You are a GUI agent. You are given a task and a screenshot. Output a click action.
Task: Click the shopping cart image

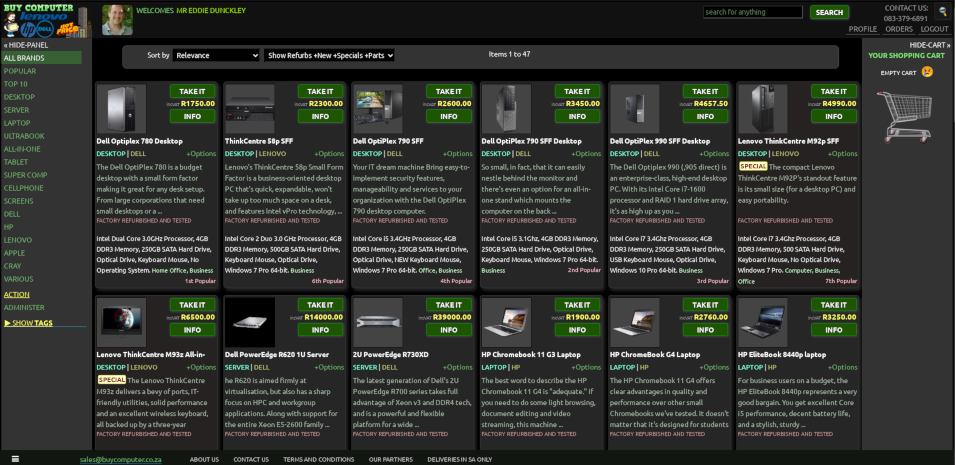903,116
